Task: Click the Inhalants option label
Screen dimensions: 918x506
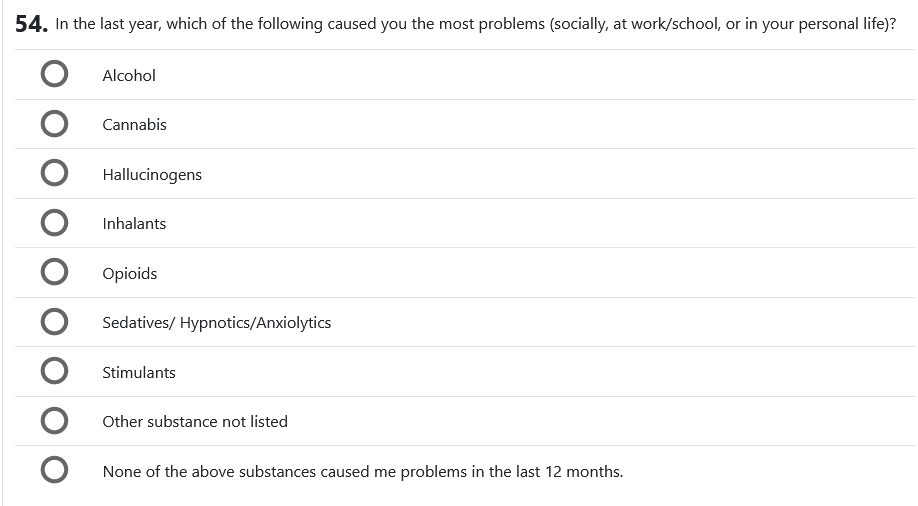Action: click(134, 224)
